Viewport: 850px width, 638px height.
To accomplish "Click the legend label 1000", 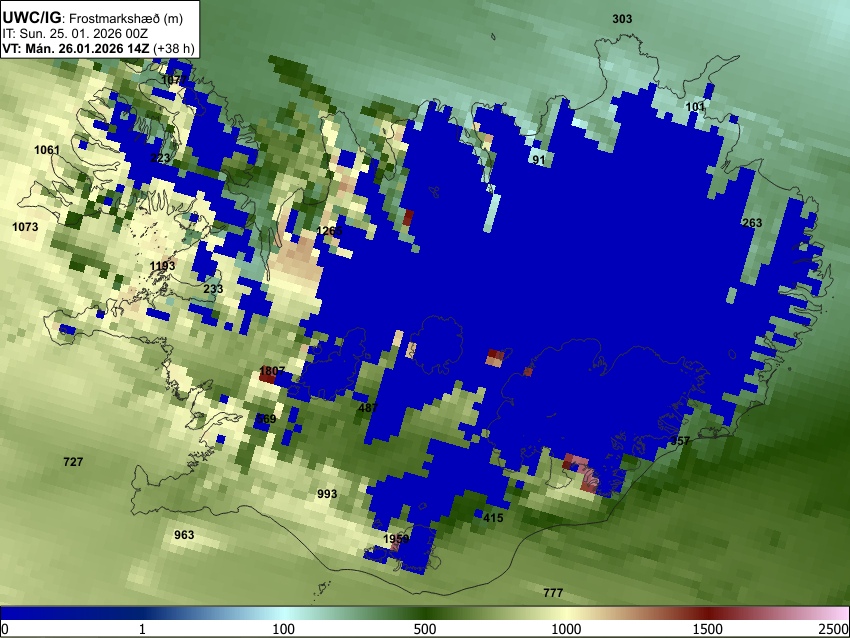I will coord(566,629).
